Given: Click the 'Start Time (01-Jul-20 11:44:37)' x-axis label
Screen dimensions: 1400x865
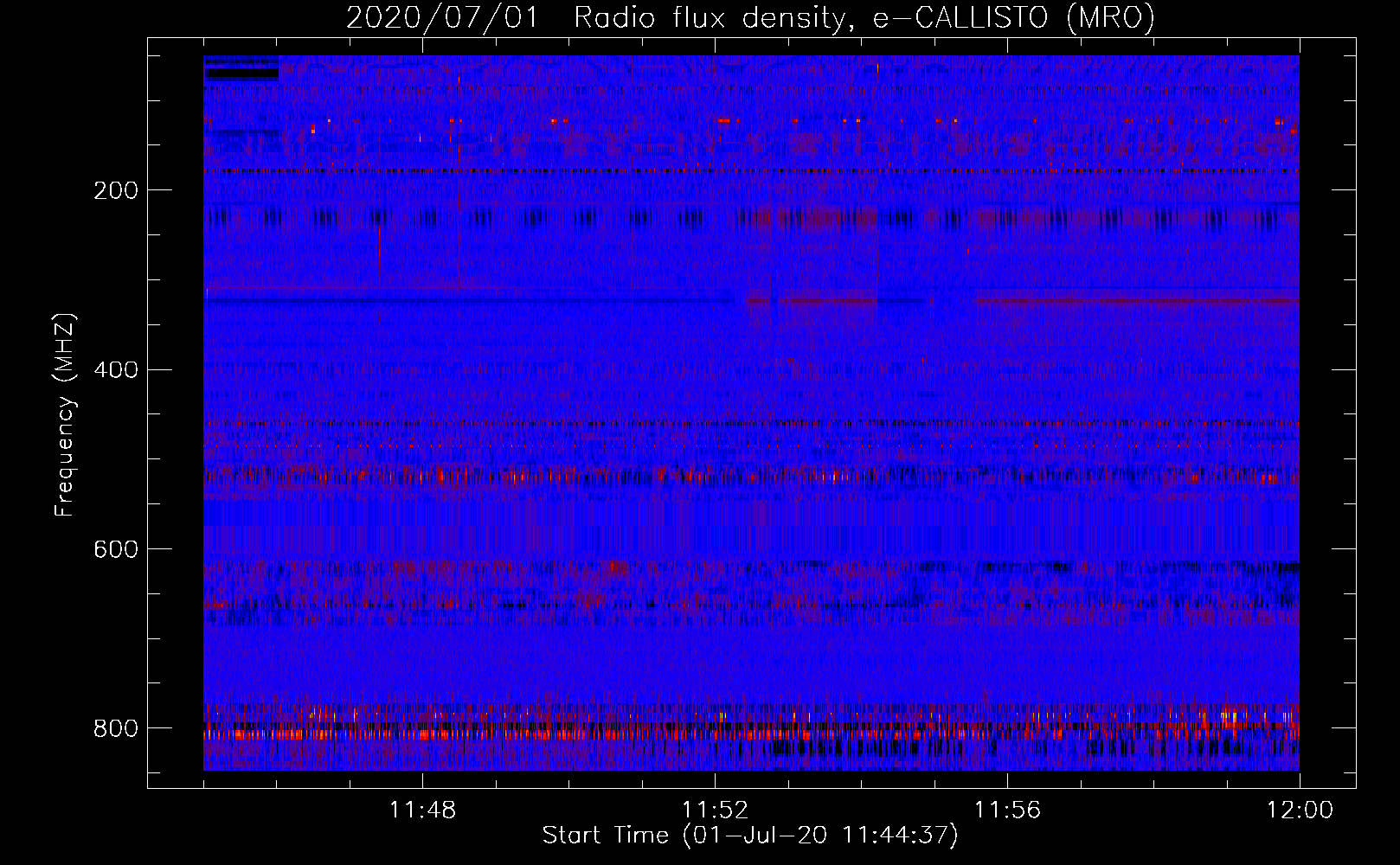Looking at the screenshot, I should (x=750, y=836).
